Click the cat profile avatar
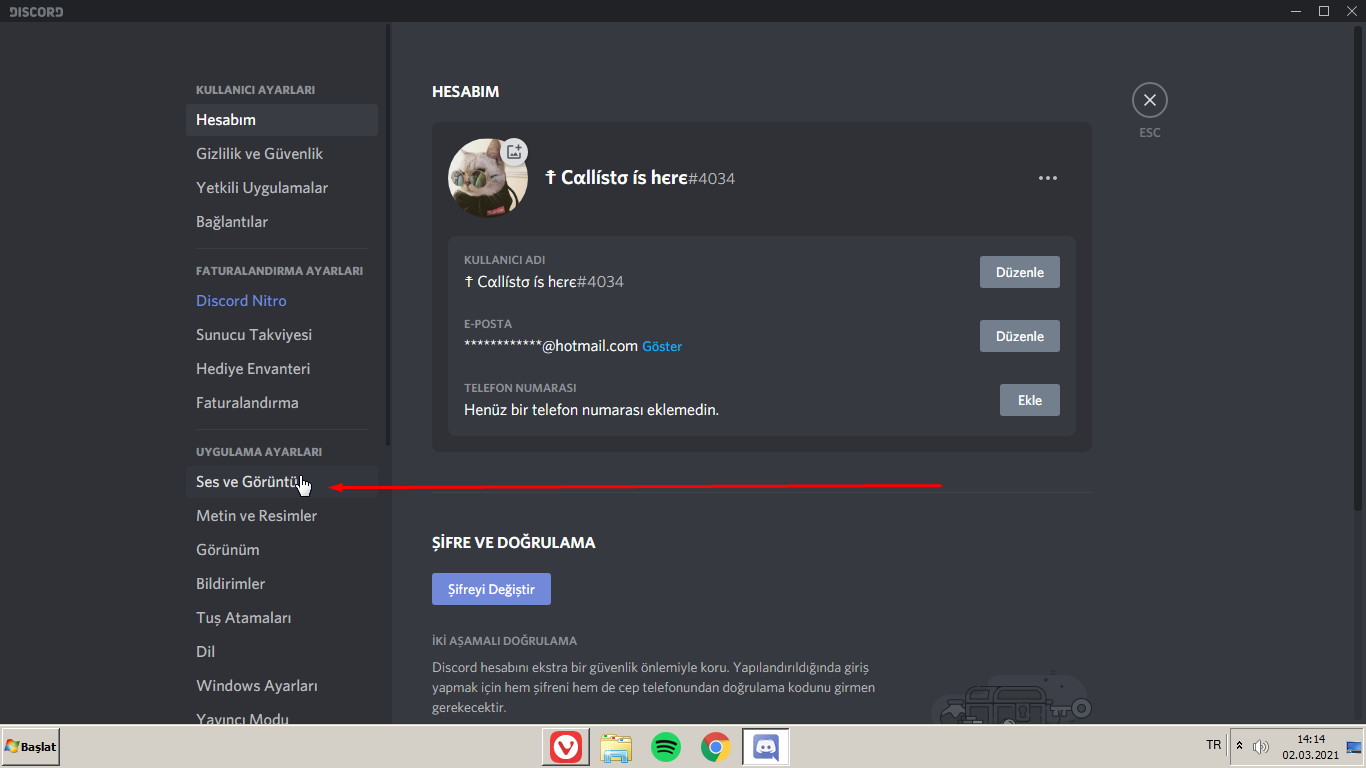 click(x=488, y=178)
